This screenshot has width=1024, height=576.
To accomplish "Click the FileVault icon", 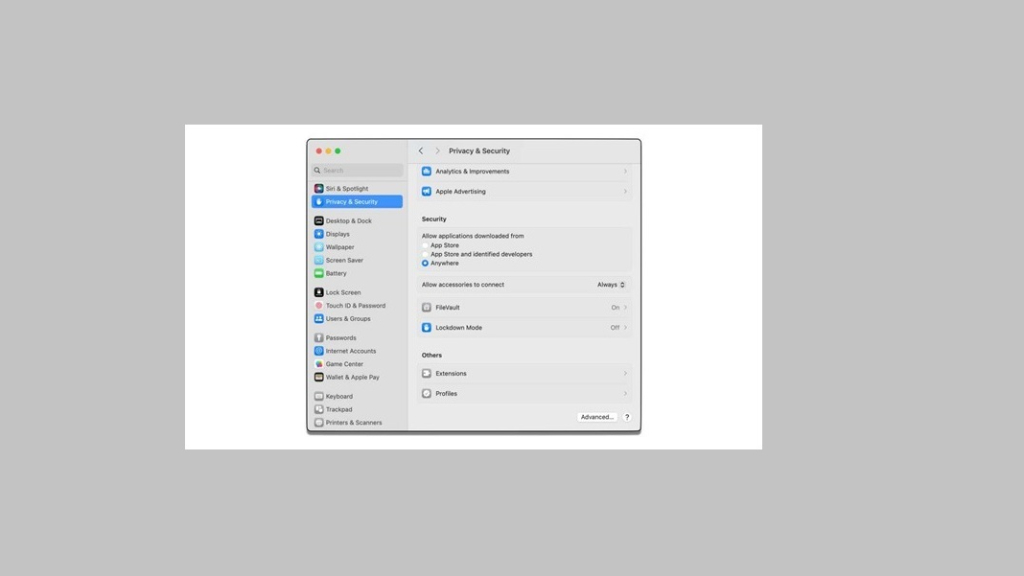I will tap(426, 307).
